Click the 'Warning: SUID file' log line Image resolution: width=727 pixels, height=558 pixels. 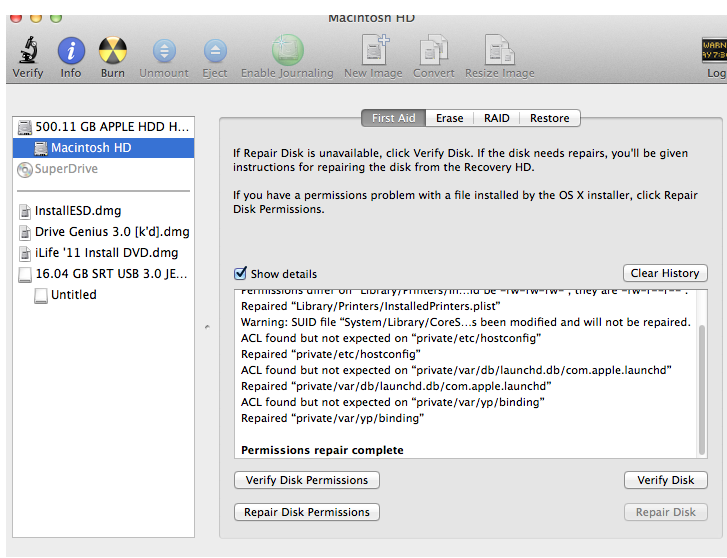466,322
